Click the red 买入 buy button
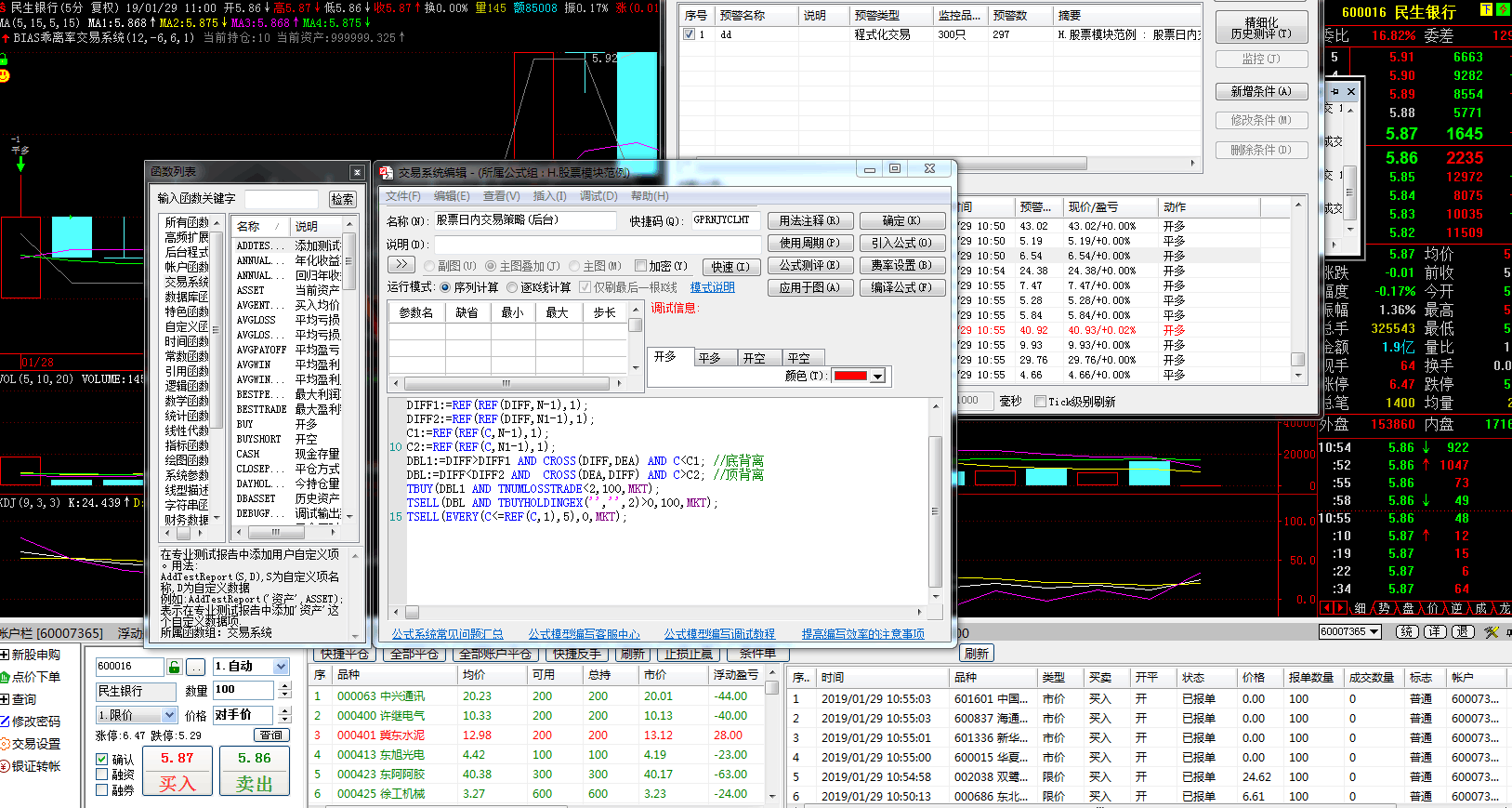This screenshot has height=808, width=1512. (x=177, y=771)
